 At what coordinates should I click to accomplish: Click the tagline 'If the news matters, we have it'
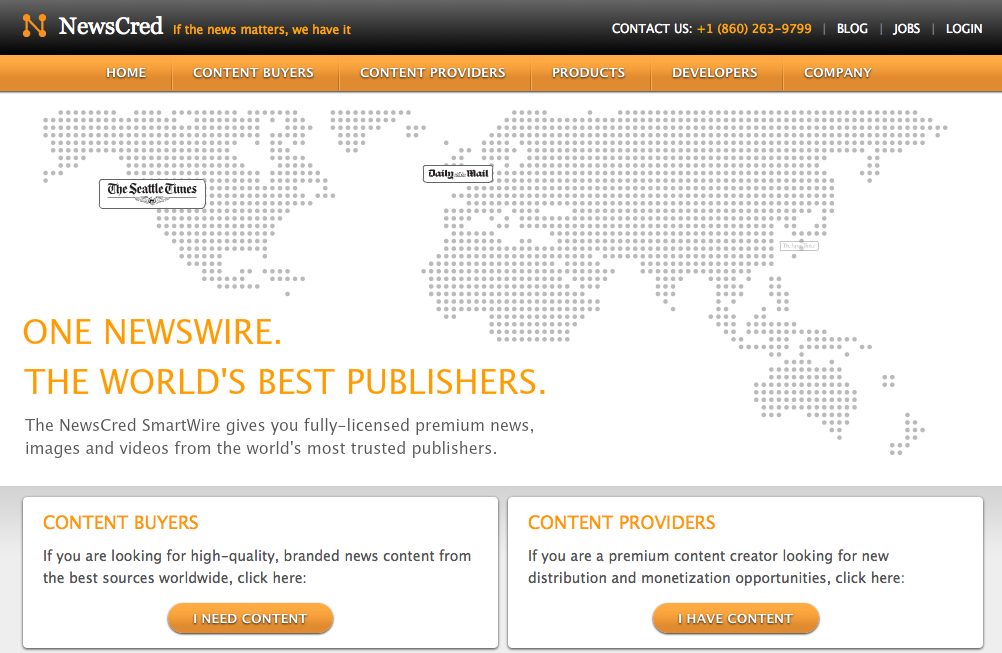pos(262,29)
